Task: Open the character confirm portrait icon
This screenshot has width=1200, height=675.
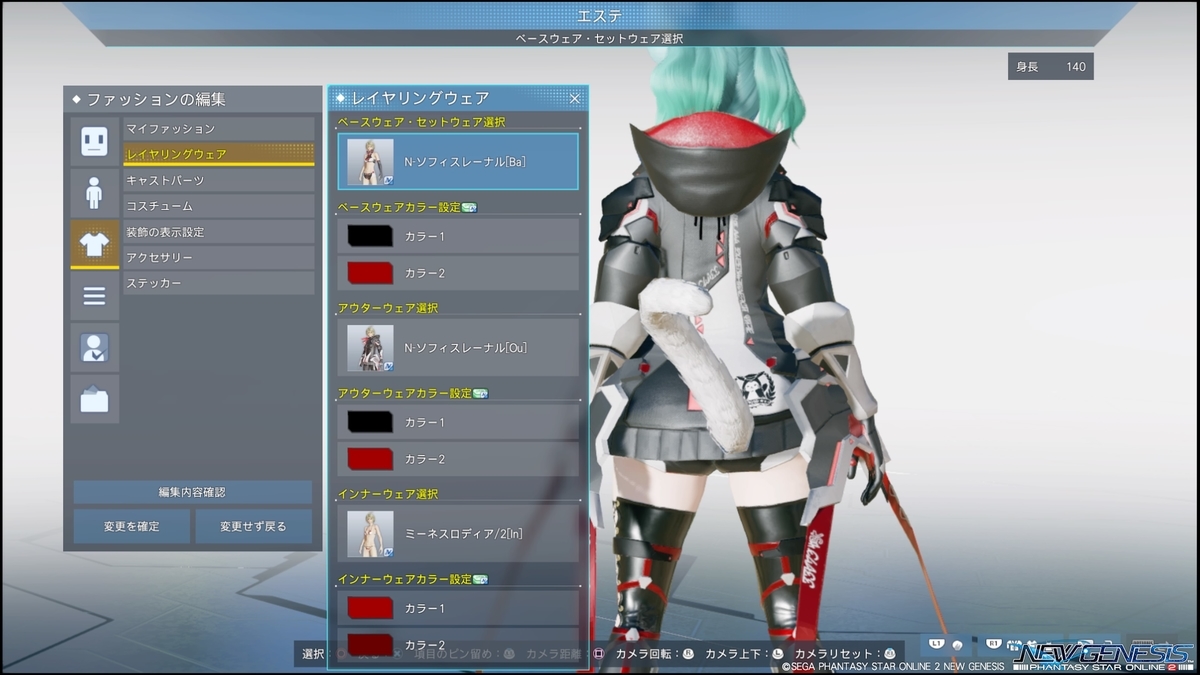Action: pyautogui.click(x=94, y=347)
